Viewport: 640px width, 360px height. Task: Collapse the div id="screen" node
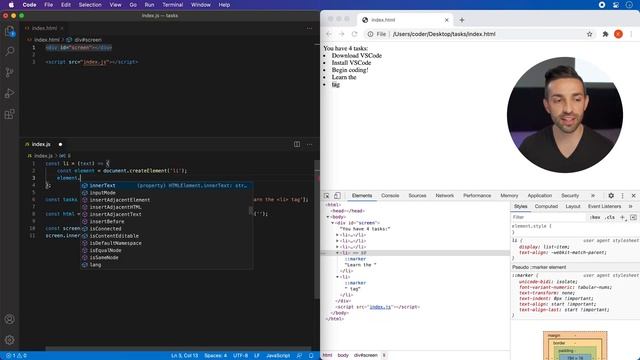click(x=333, y=223)
